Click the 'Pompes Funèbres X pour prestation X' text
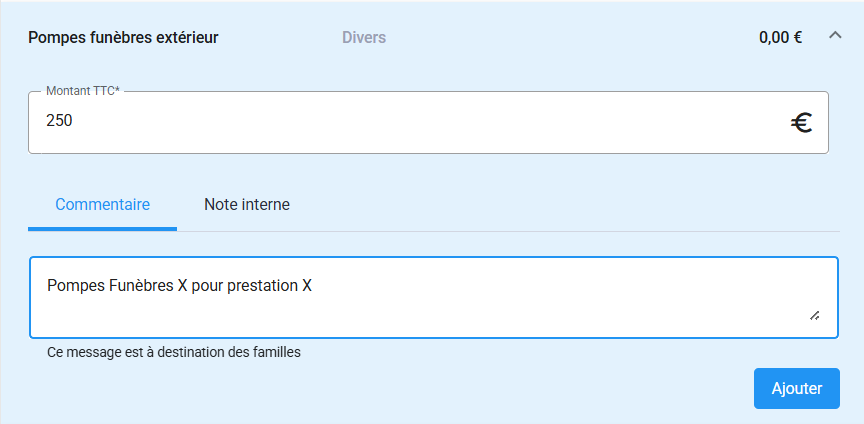This screenshot has width=864, height=424. pos(180,286)
